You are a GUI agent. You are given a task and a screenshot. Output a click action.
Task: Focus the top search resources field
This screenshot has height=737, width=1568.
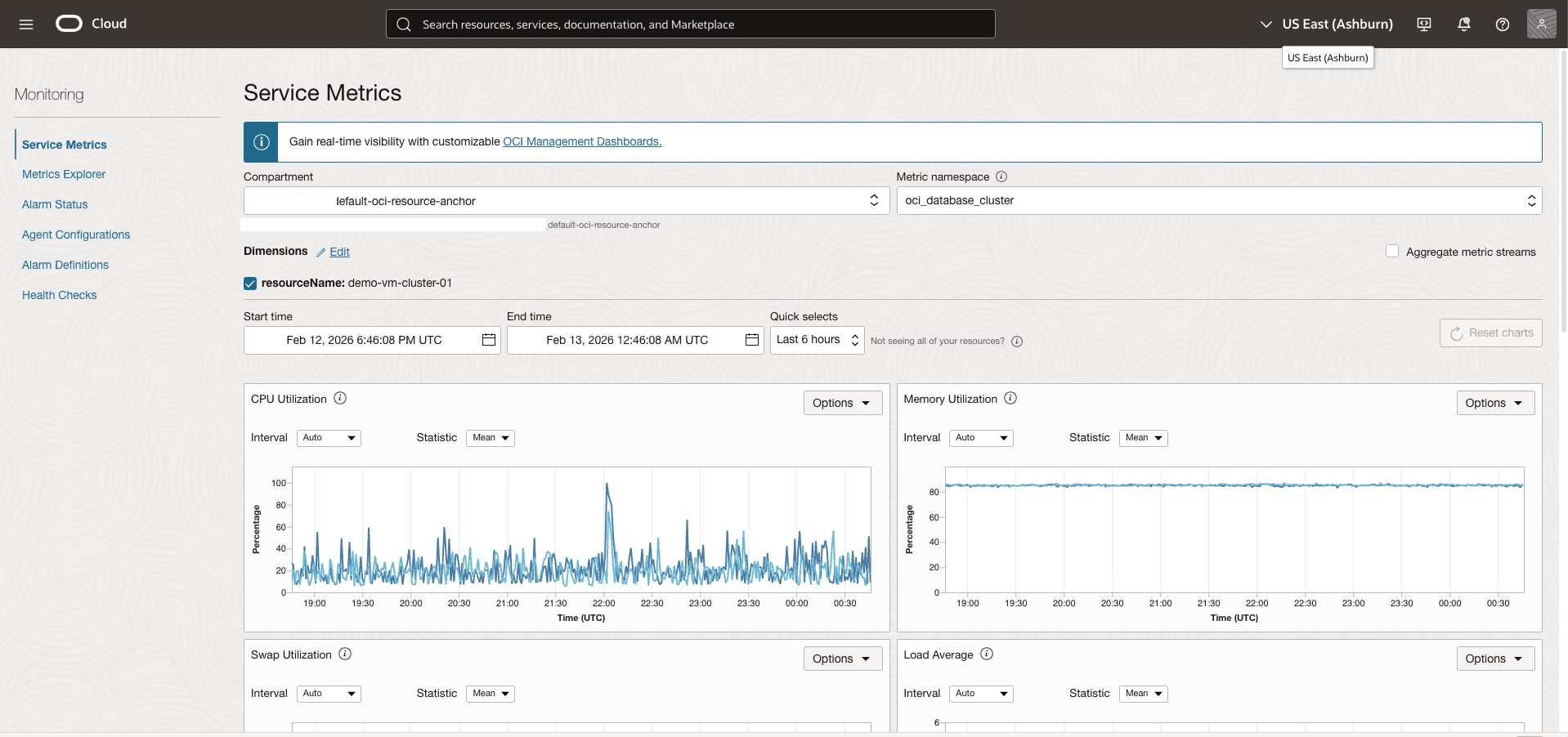690,24
